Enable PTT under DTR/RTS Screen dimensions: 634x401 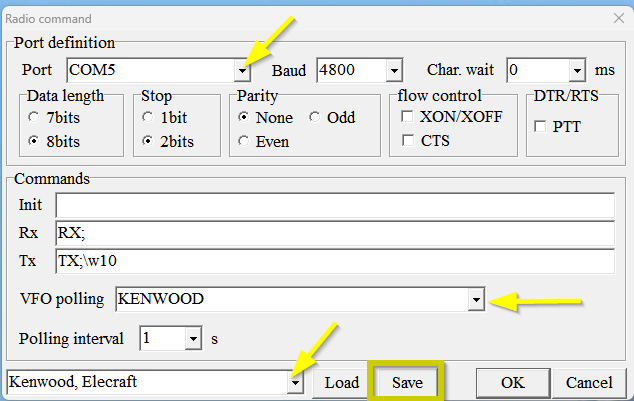(x=541, y=127)
